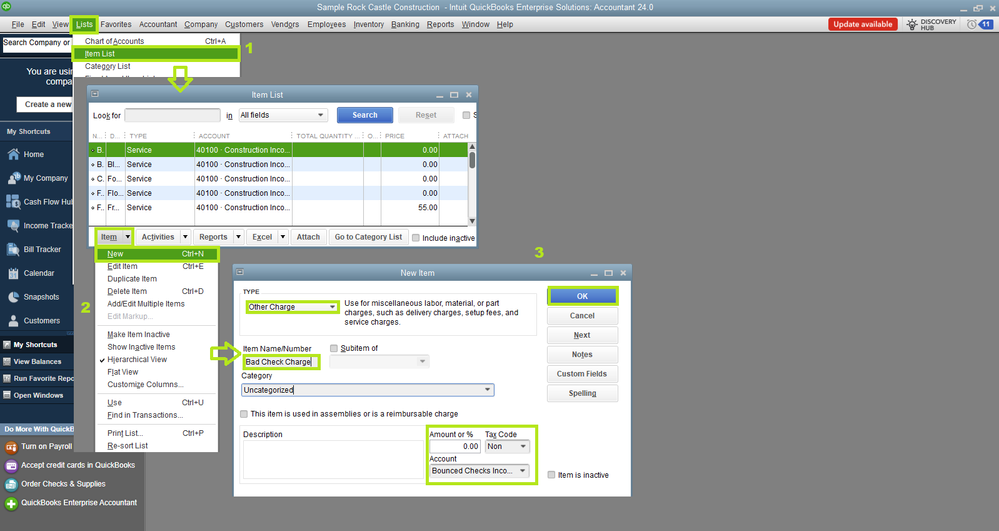Open the Banking menu
Screen dimensions: 999x531
405,24
